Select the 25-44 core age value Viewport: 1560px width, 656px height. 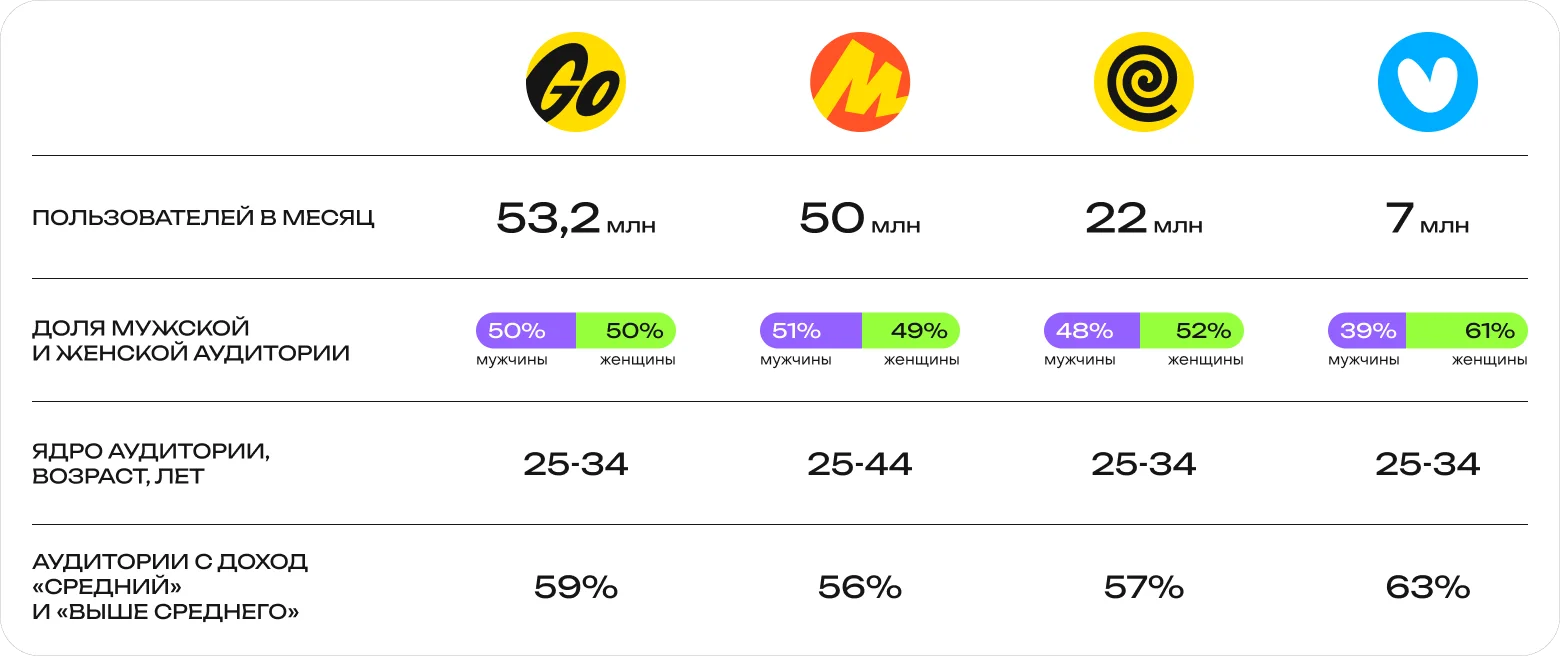pos(860,464)
